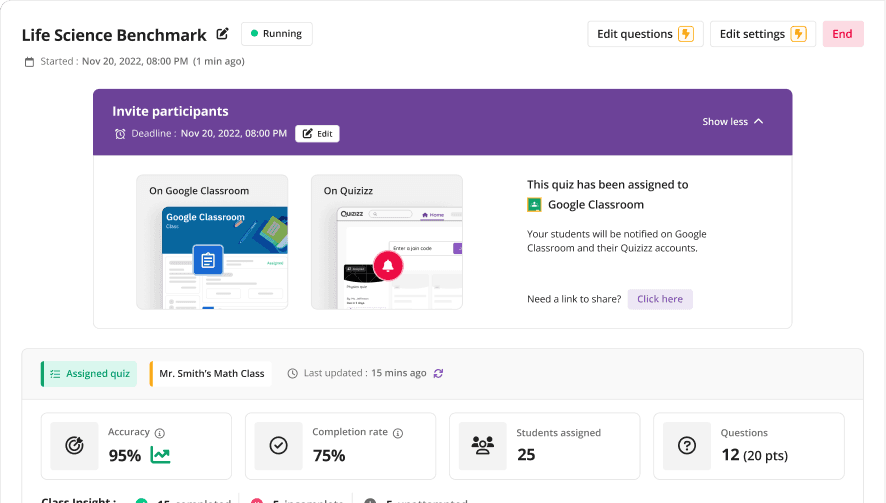The image size is (886, 503).
Task: Click the Completion rate checkmark icon
Action: [x=278, y=445]
